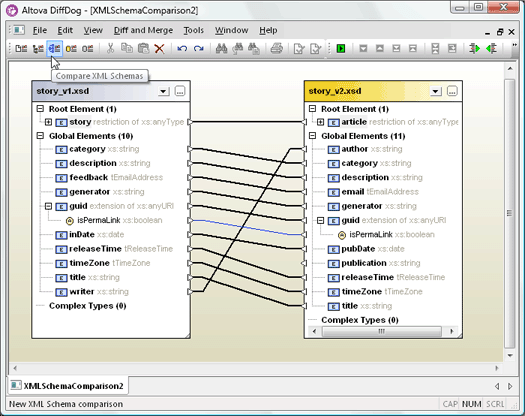525x416 pixels.
Task: Click the Paste clipboard icon
Action: [143, 49]
